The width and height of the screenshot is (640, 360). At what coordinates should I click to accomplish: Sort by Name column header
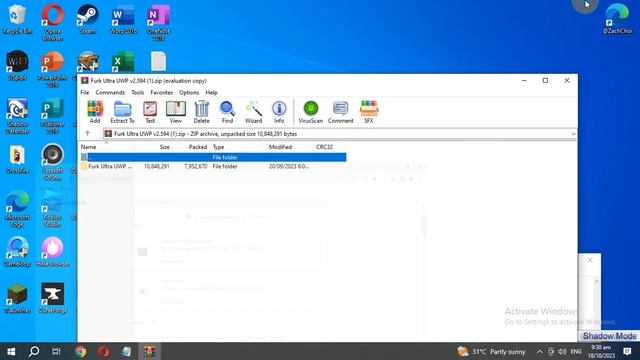tap(88, 147)
